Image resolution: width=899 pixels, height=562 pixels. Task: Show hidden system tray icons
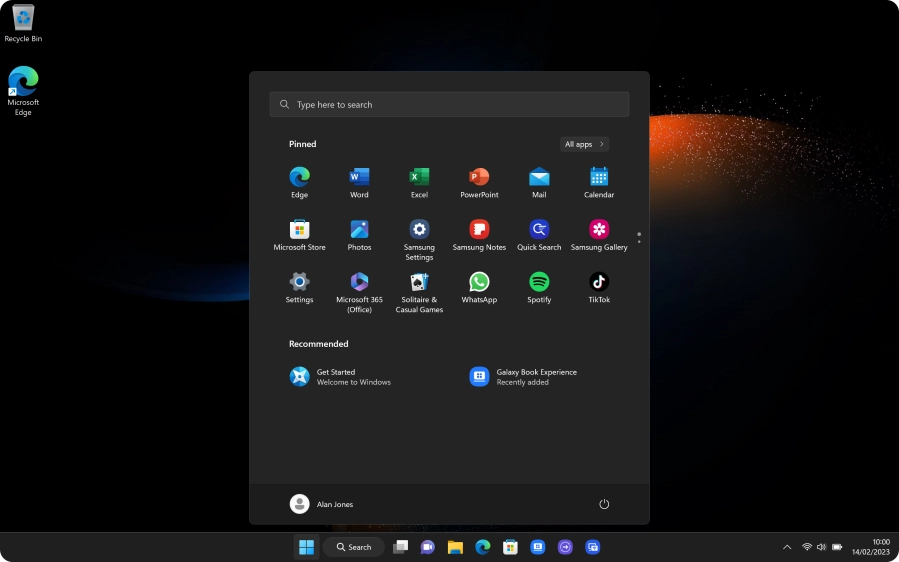click(787, 547)
